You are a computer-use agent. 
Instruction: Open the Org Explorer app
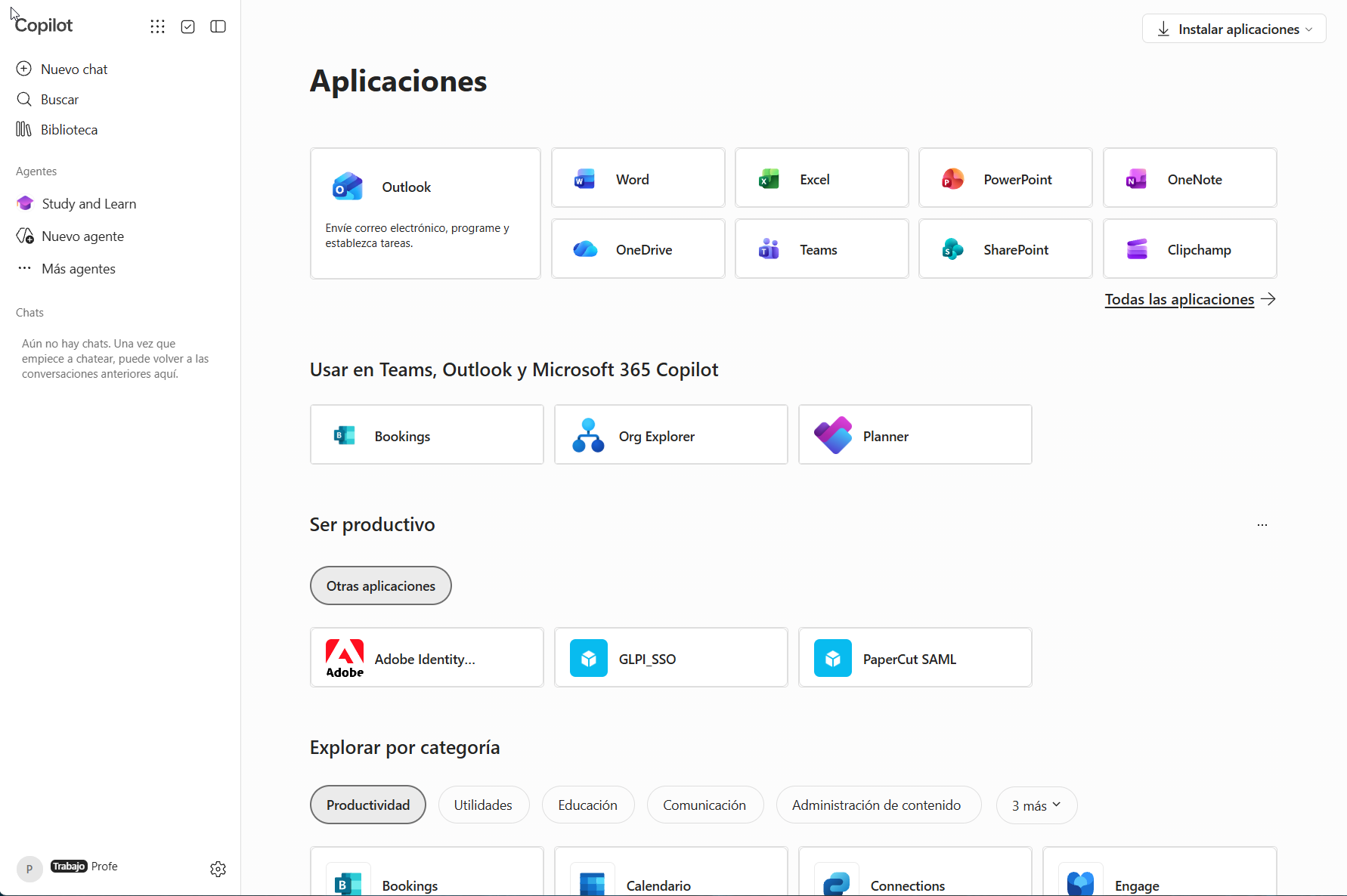(671, 434)
